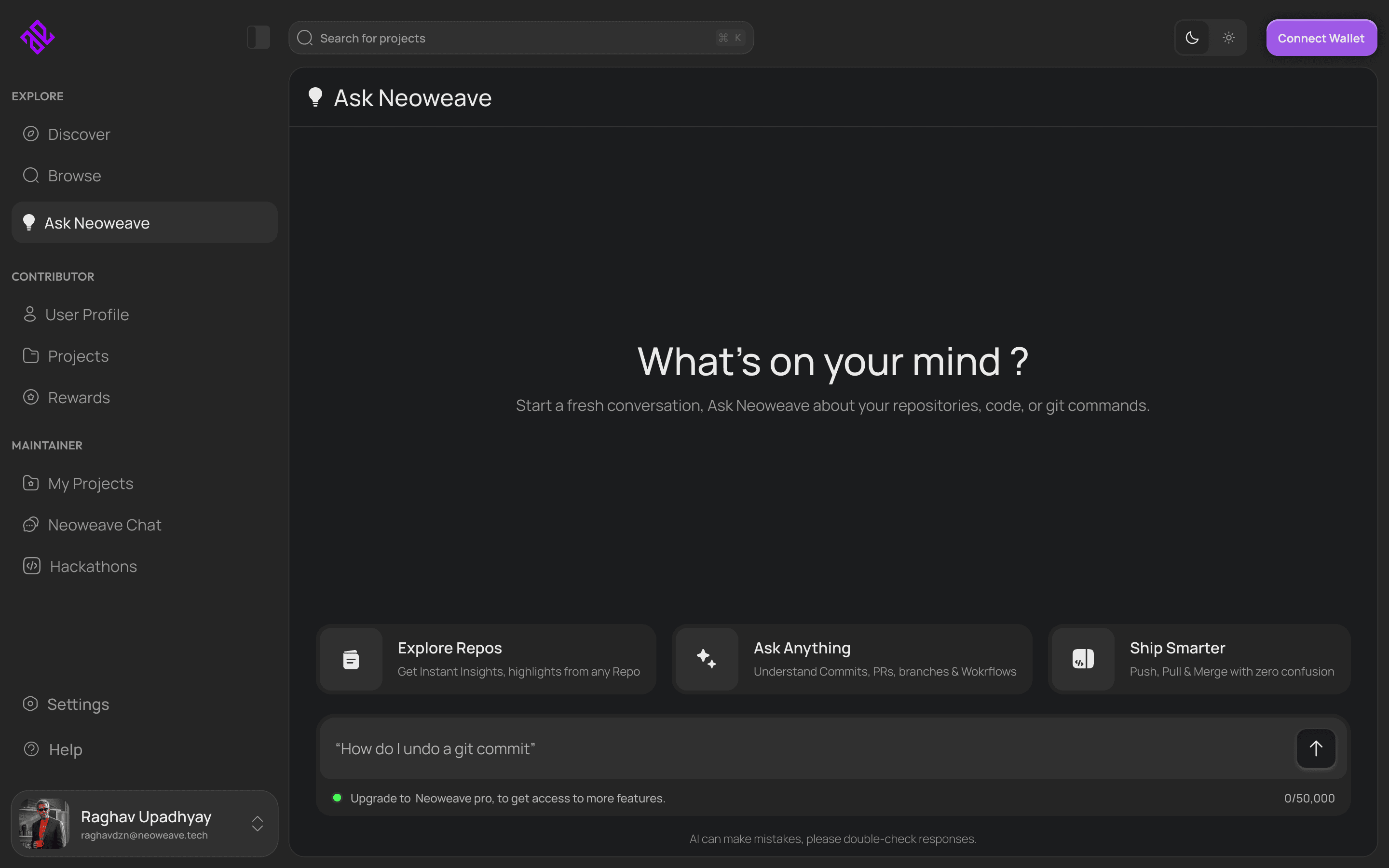
Task: Click the Ship Smarter code icon
Action: [1083, 659]
